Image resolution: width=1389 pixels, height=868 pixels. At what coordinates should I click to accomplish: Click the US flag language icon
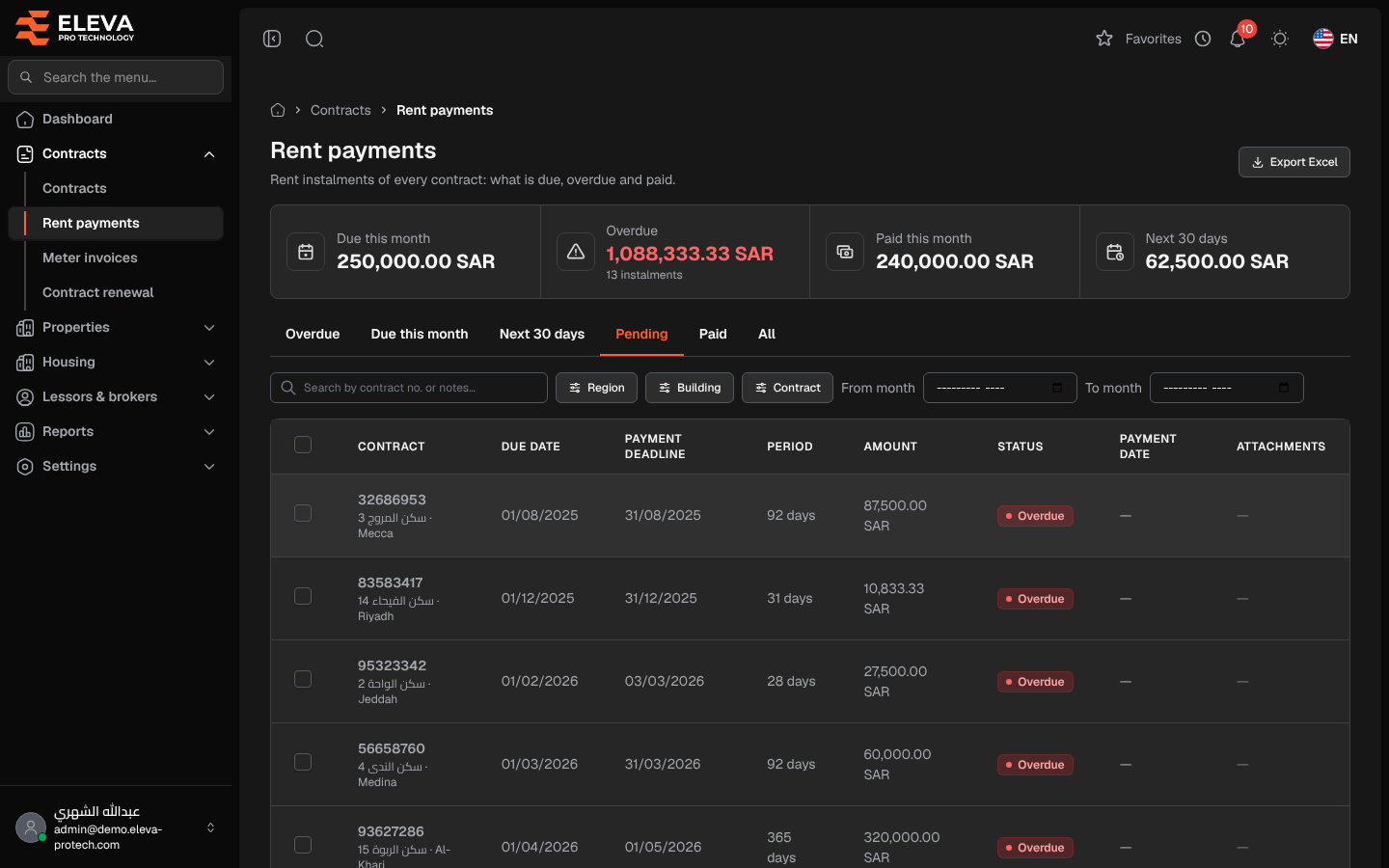pos(1322,39)
